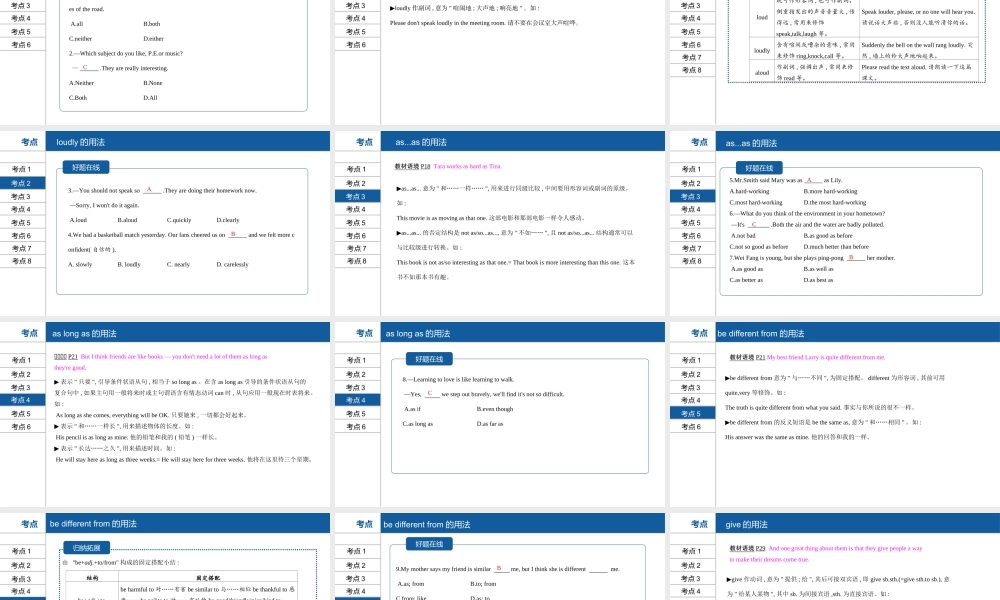Select option 'D.as far as' in question 8

[x=490, y=423]
